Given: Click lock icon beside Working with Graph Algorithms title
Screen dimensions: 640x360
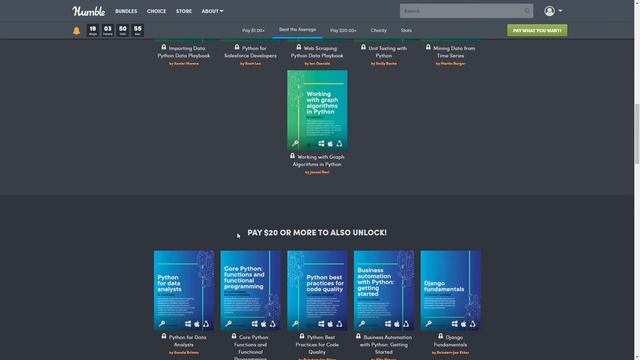Looking at the screenshot, I should 292,156.
